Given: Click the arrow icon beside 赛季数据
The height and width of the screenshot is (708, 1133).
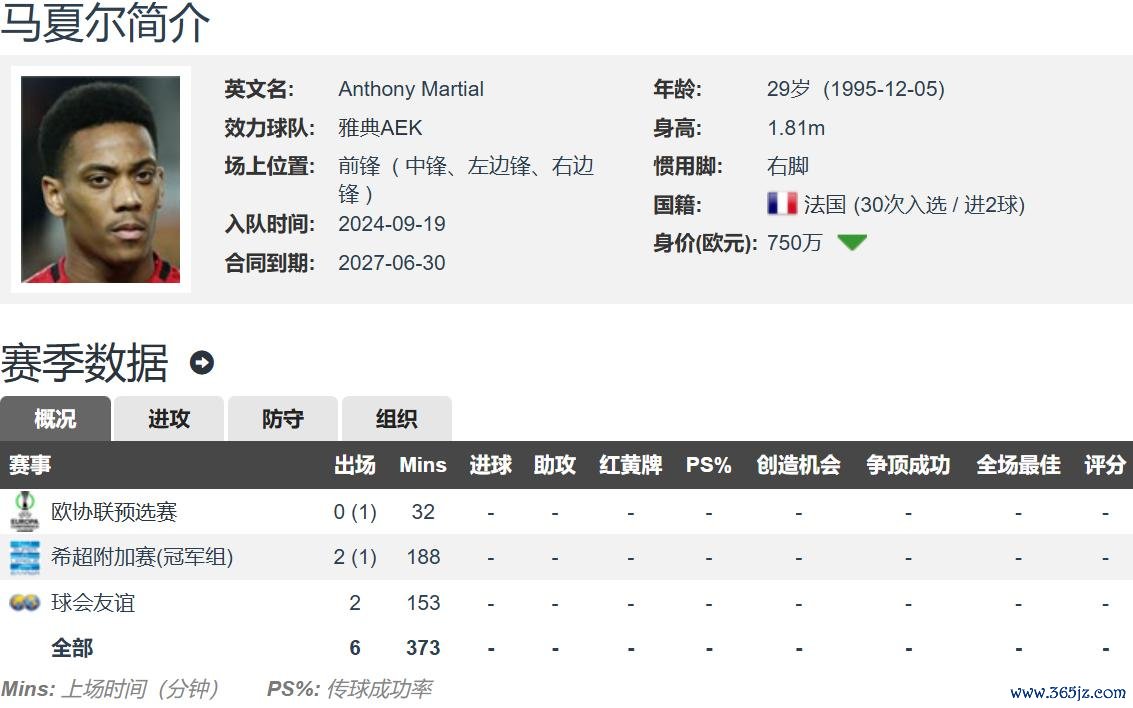Looking at the screenshot, I should pos(202,363).
